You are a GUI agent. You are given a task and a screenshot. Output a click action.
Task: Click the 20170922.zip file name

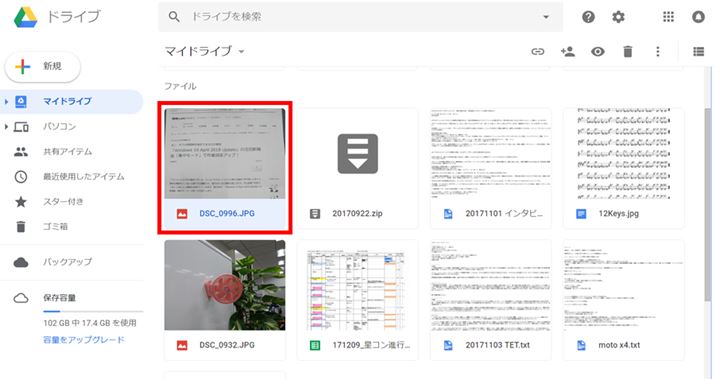click(357, 213)
